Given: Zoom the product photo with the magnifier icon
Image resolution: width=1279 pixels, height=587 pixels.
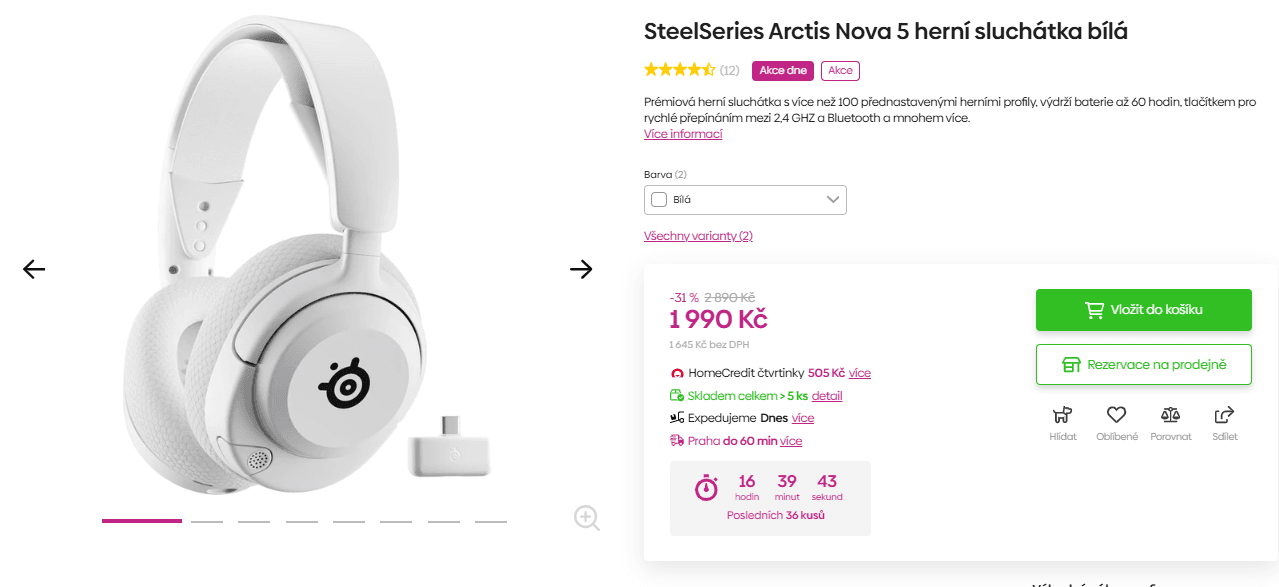Looking at the screenshot, I should (x=585, y=518).
